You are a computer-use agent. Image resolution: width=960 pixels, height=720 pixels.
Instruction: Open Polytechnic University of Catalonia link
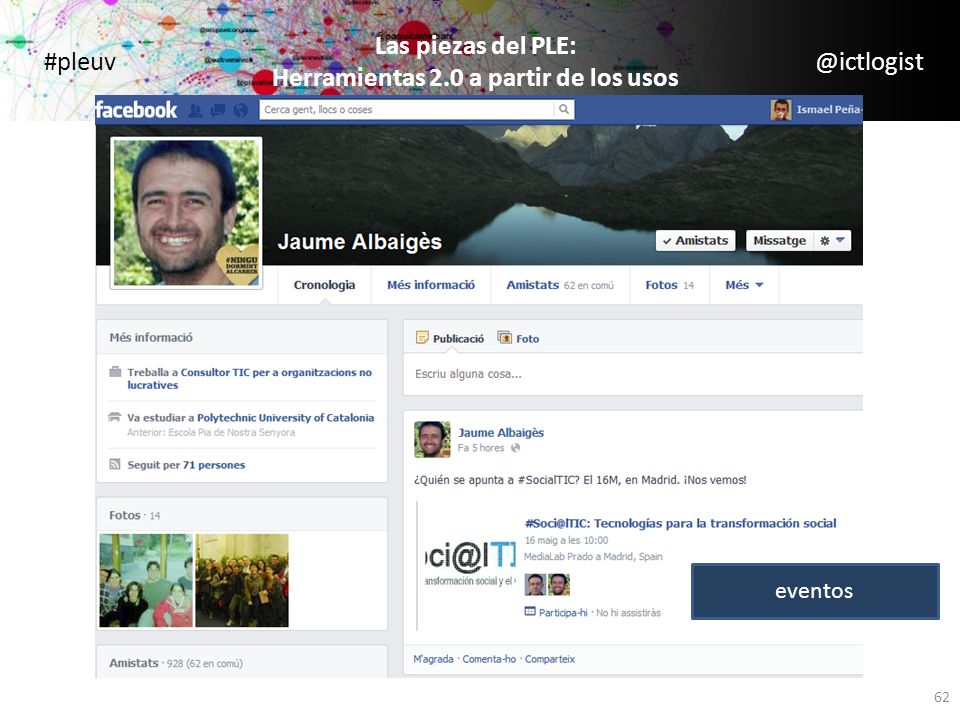click(x=285, y=418)
